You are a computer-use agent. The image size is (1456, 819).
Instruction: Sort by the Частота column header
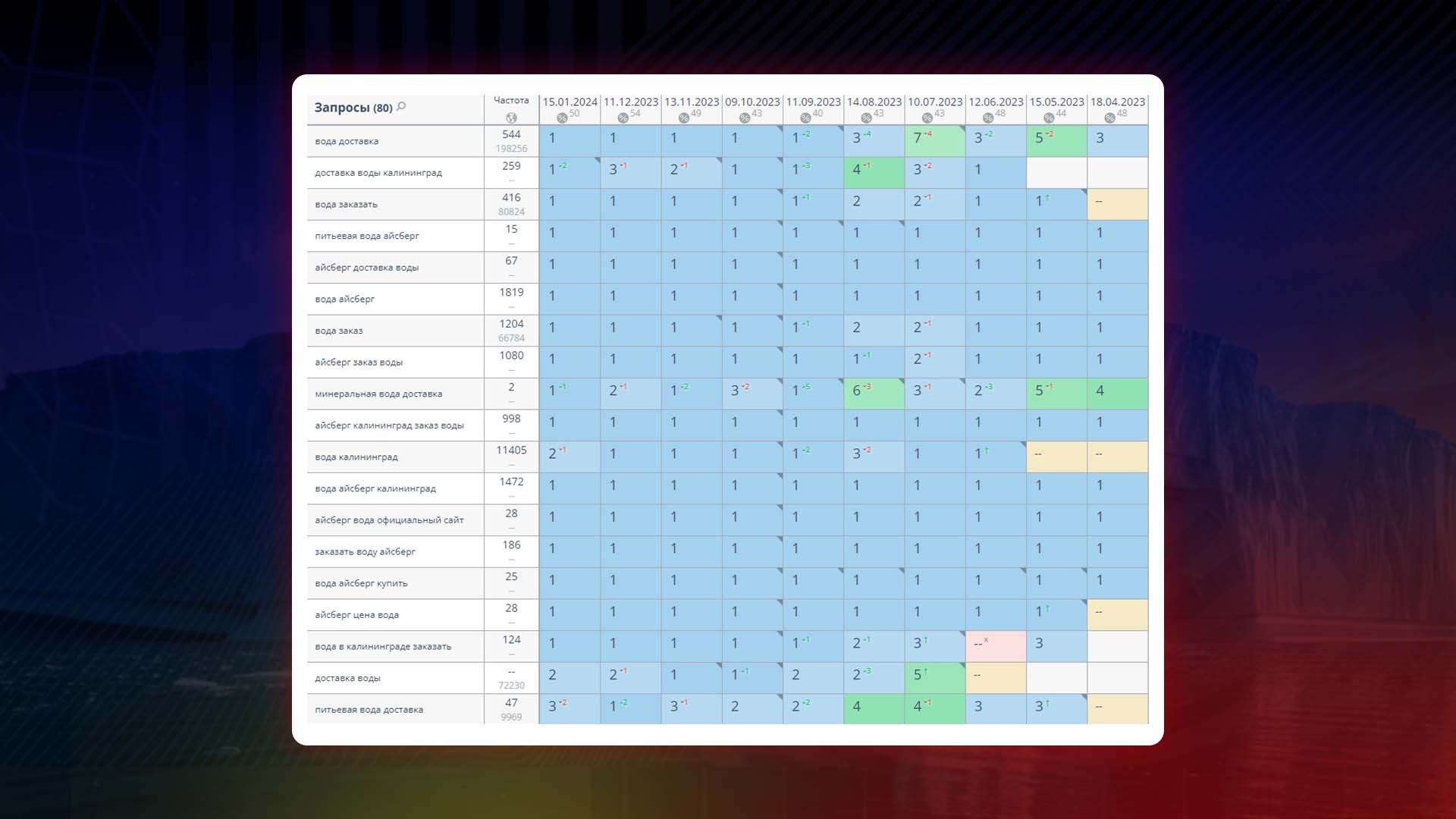coord(511,100)
